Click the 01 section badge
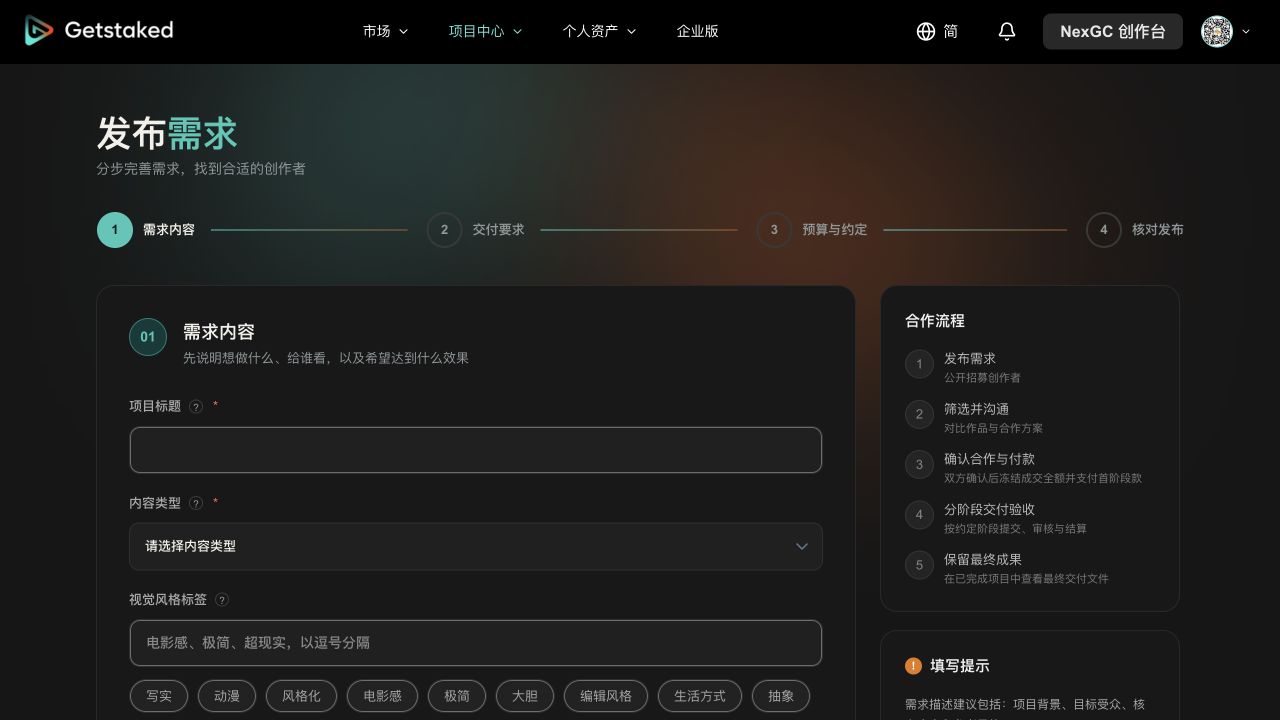 148,337
